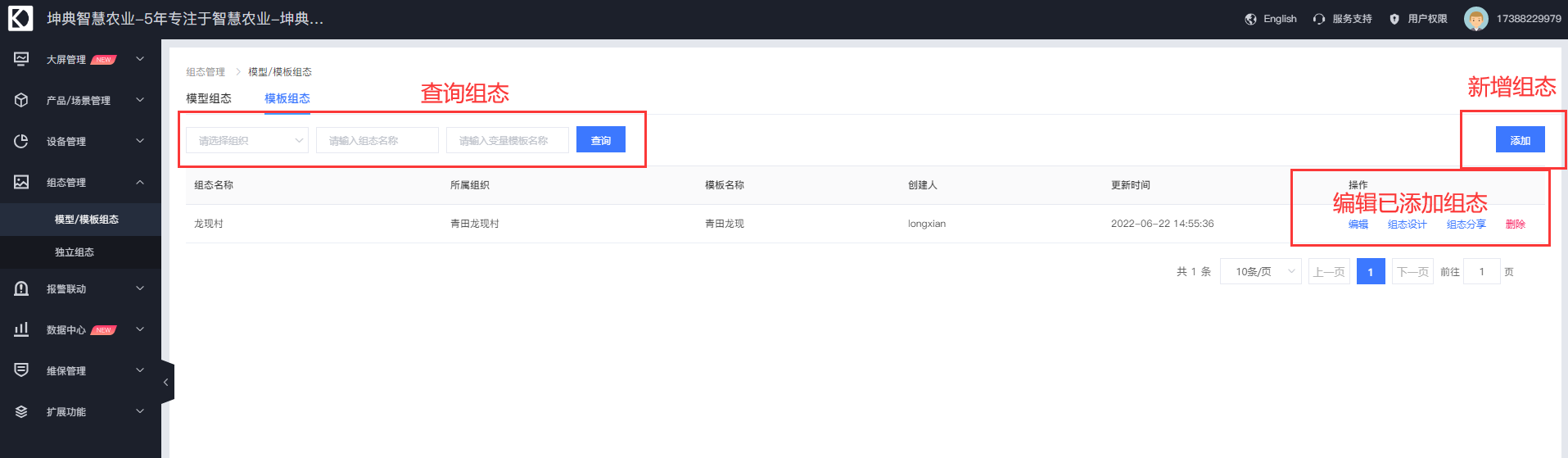Open 组态设计 for the 龙现村 row

click(1408, 224)
